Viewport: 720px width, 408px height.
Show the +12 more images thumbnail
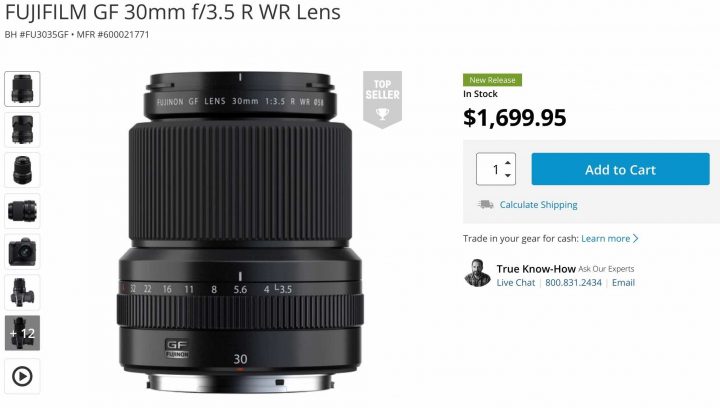click(x=22, y=333)
